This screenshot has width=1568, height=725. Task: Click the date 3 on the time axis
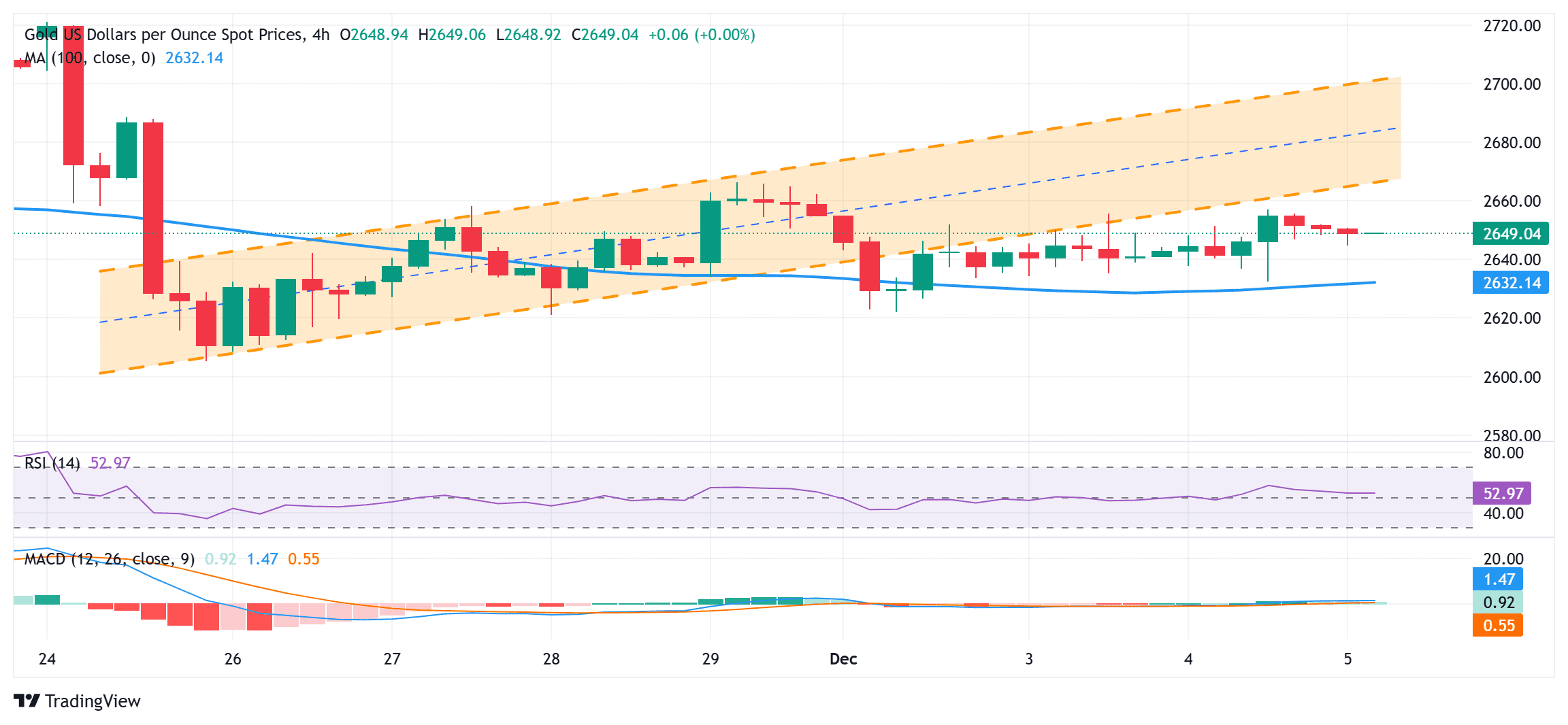(x=1029, y=659)
